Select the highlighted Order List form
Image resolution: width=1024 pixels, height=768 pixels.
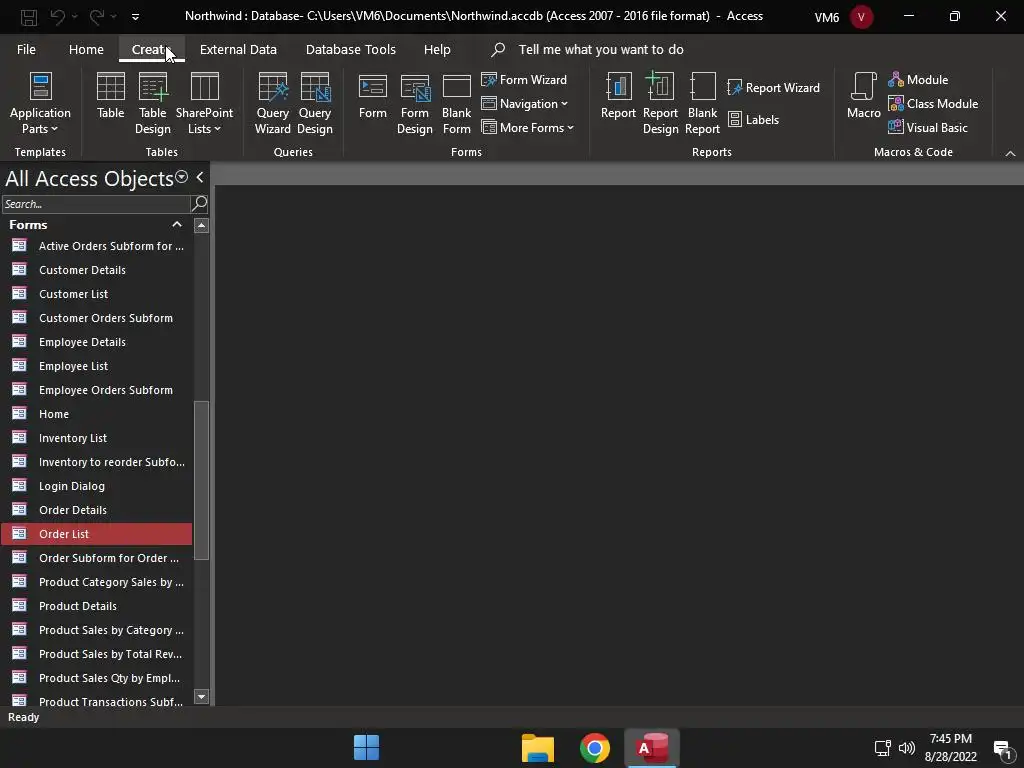[97, 534]
